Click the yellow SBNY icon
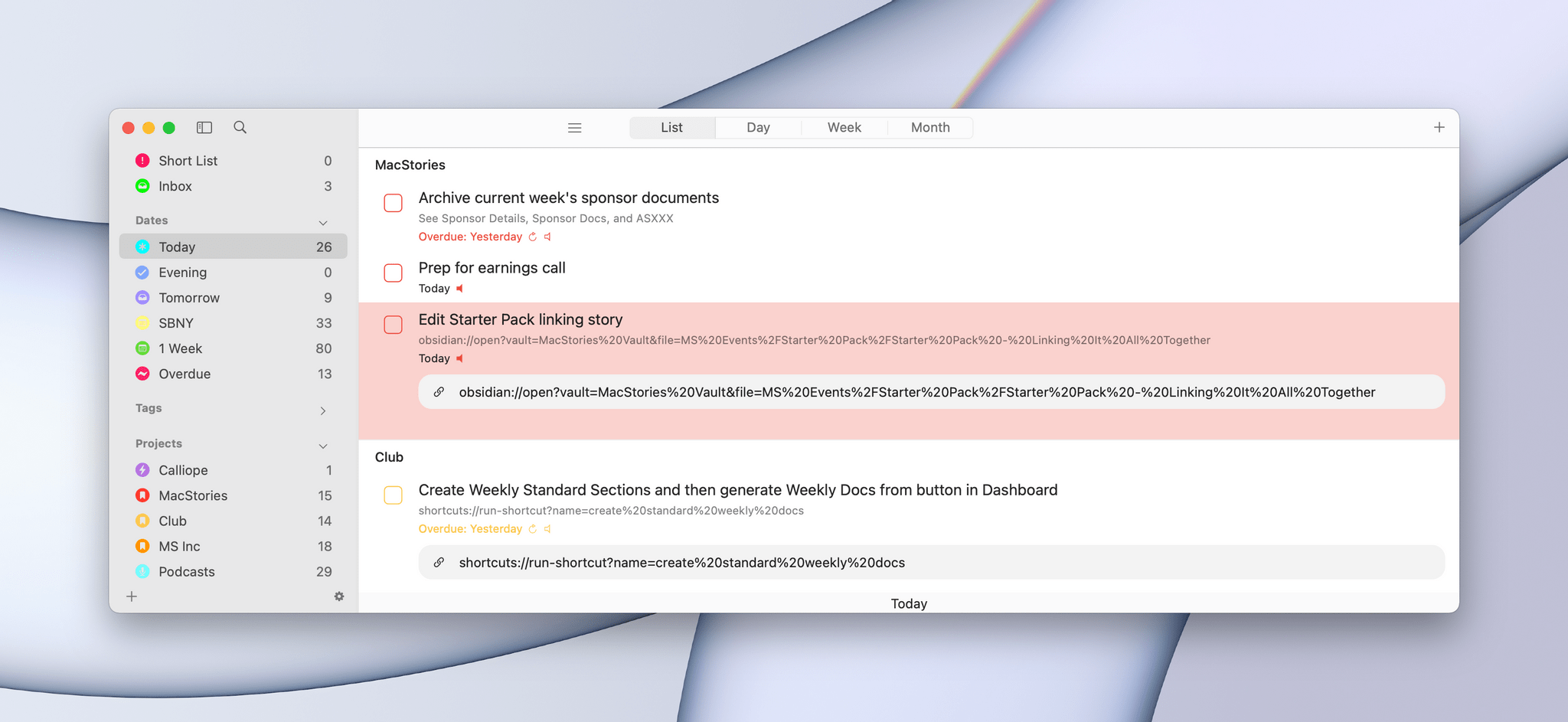The height and width of the screenshot is (722, 1568). [142, 322]
